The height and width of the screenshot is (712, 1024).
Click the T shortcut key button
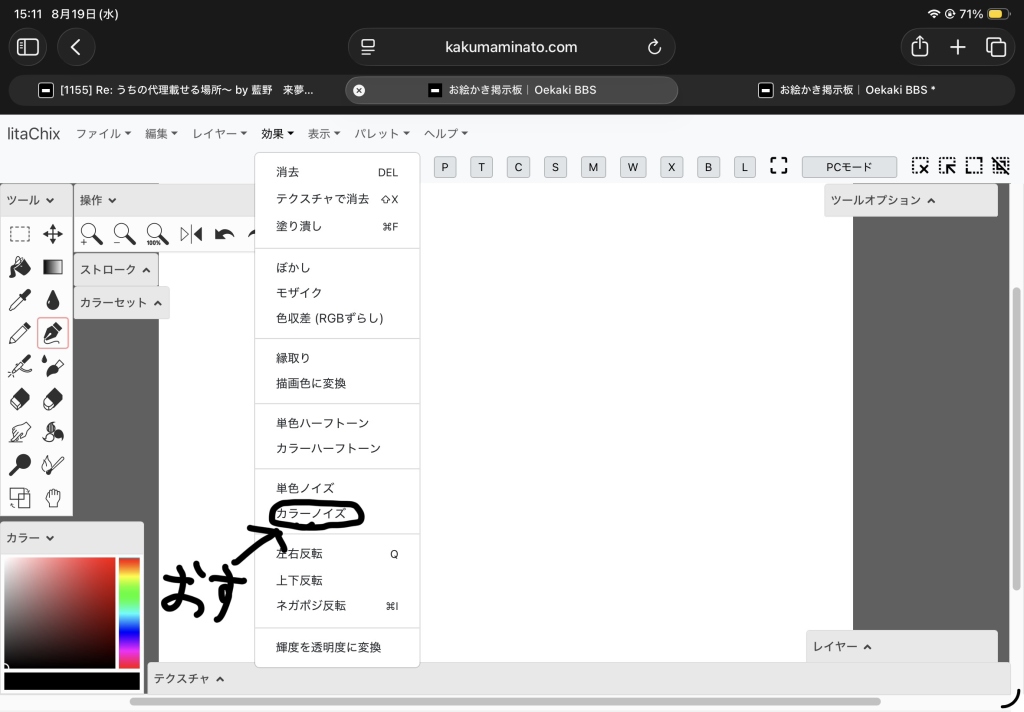coord(481,167)
